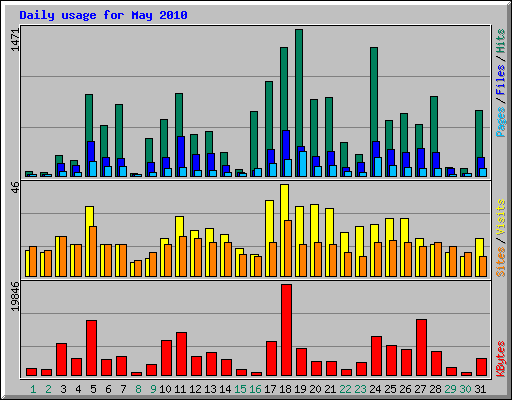Click day 23 on the date axis
512x400 pixels.
(x=360, y=389)
